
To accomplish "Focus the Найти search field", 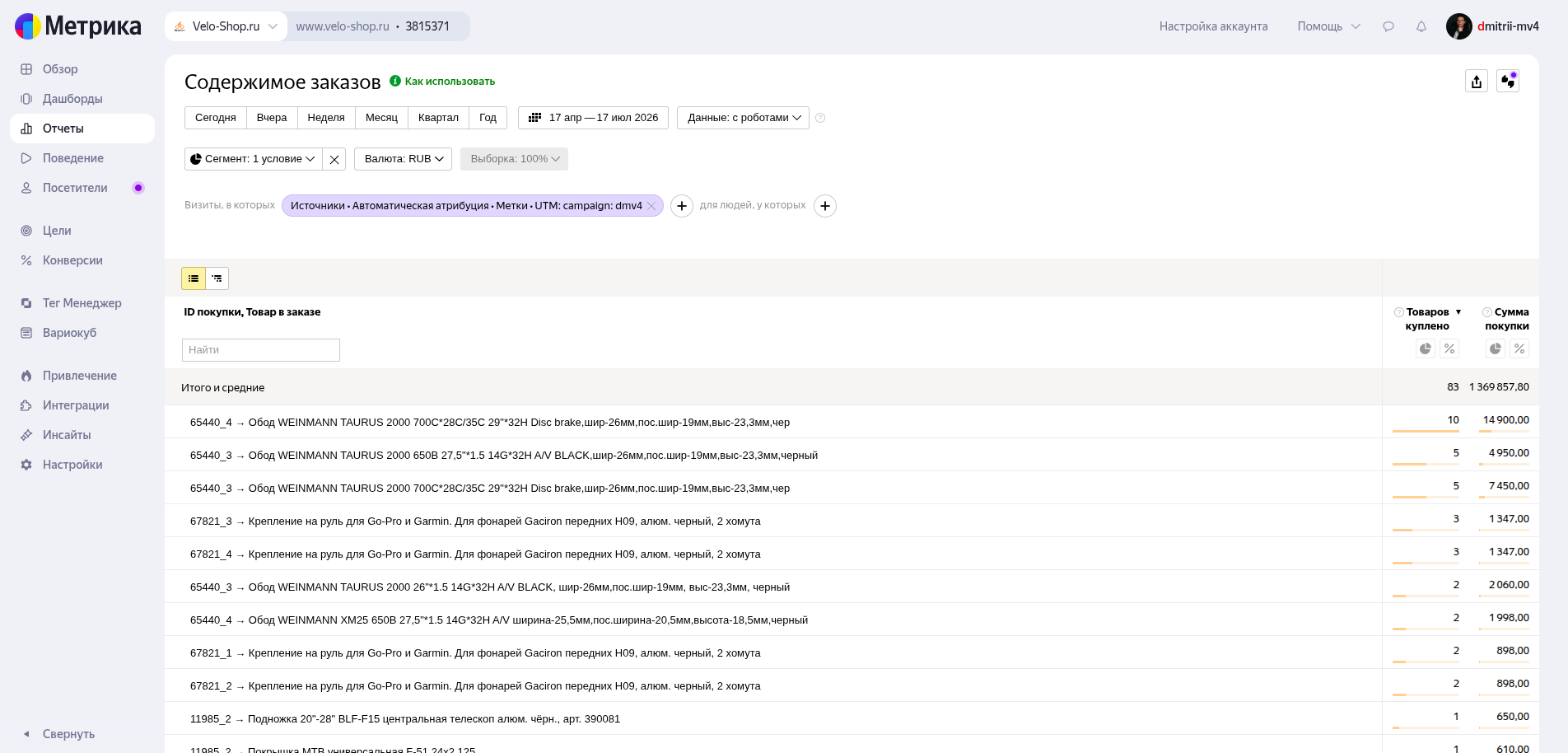I will click(261, 350).
